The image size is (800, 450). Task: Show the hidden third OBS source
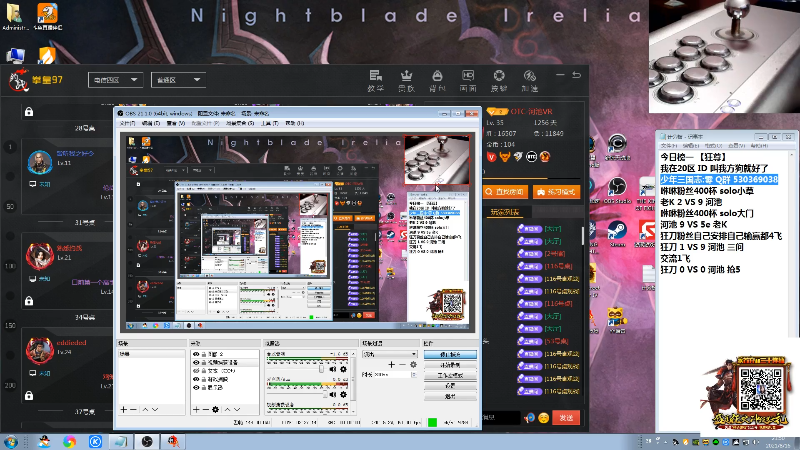[196, 371]
